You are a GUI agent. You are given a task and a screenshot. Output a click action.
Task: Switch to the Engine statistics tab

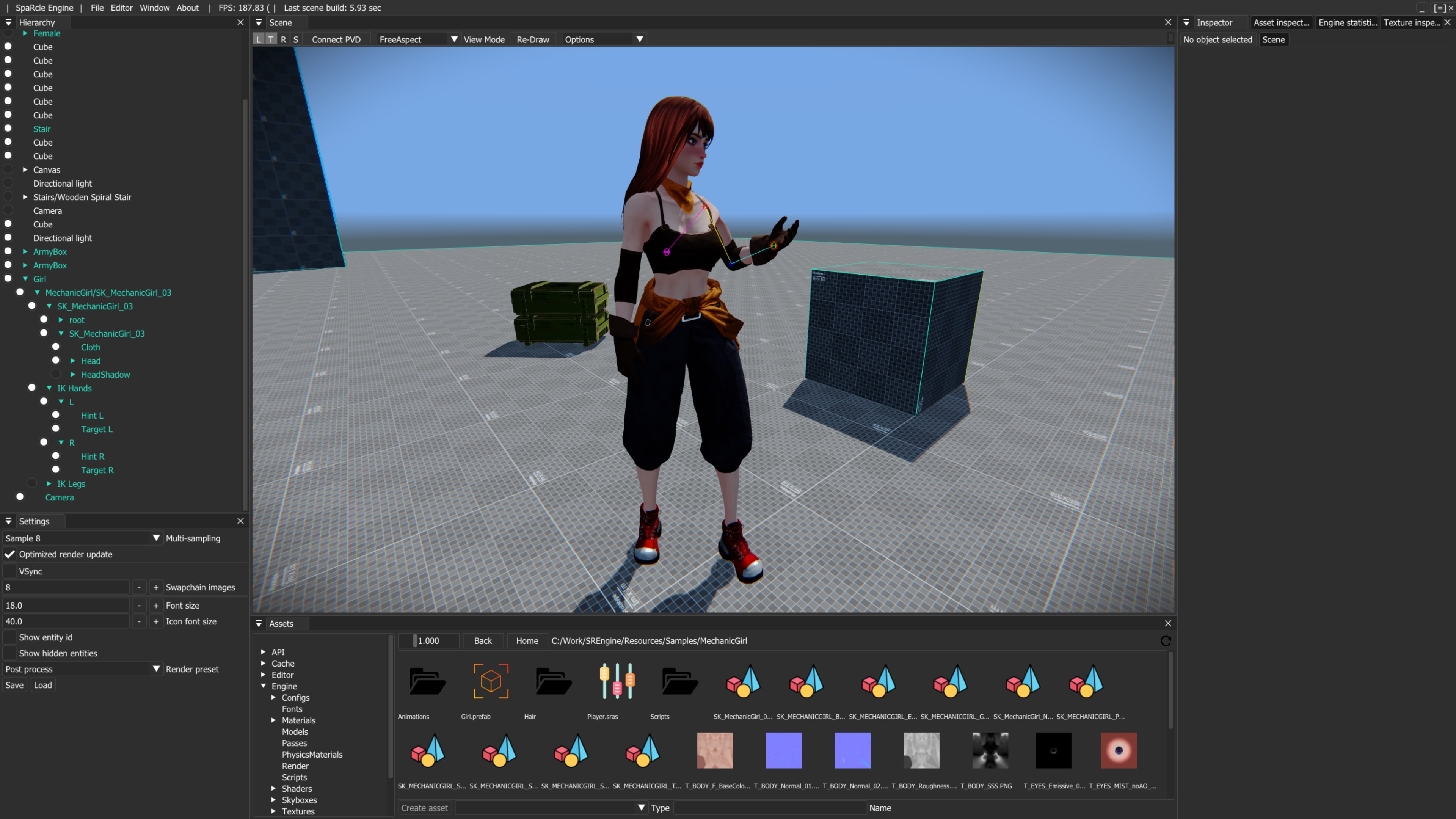point(1347,23)
